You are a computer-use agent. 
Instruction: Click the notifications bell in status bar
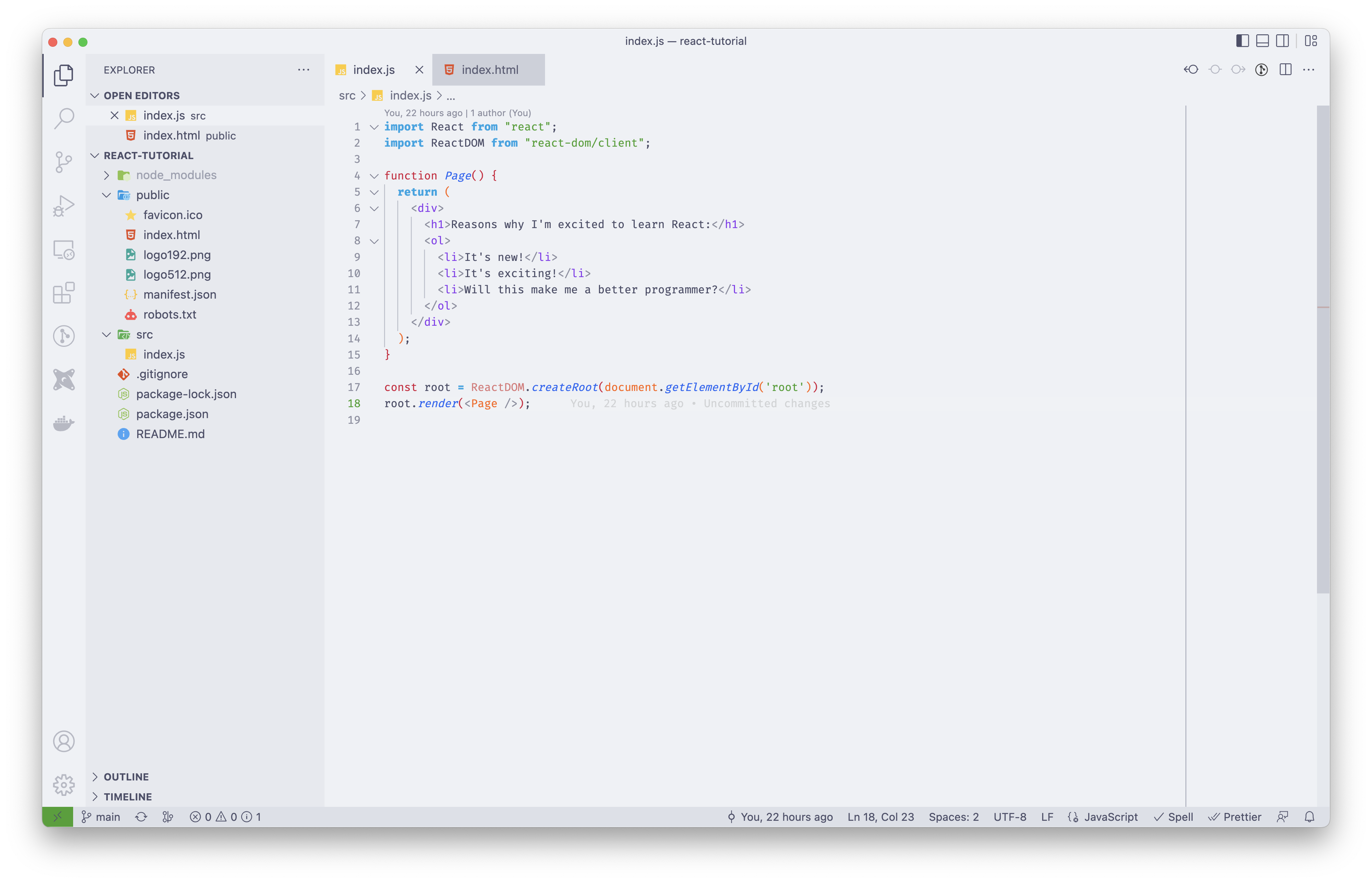point(1310,817)
